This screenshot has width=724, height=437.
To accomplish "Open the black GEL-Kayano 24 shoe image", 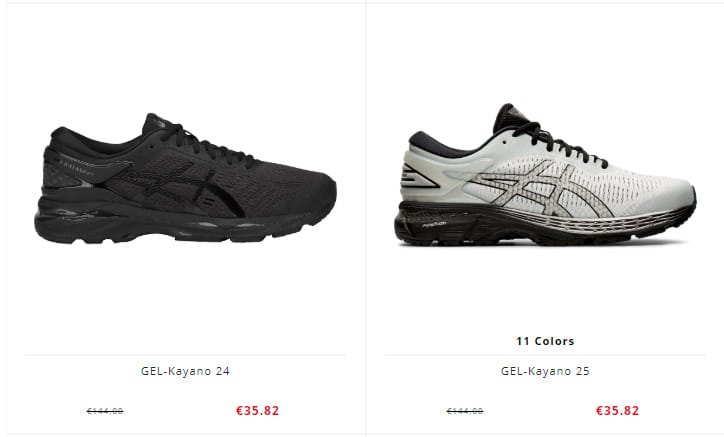I will click(185, 178).
